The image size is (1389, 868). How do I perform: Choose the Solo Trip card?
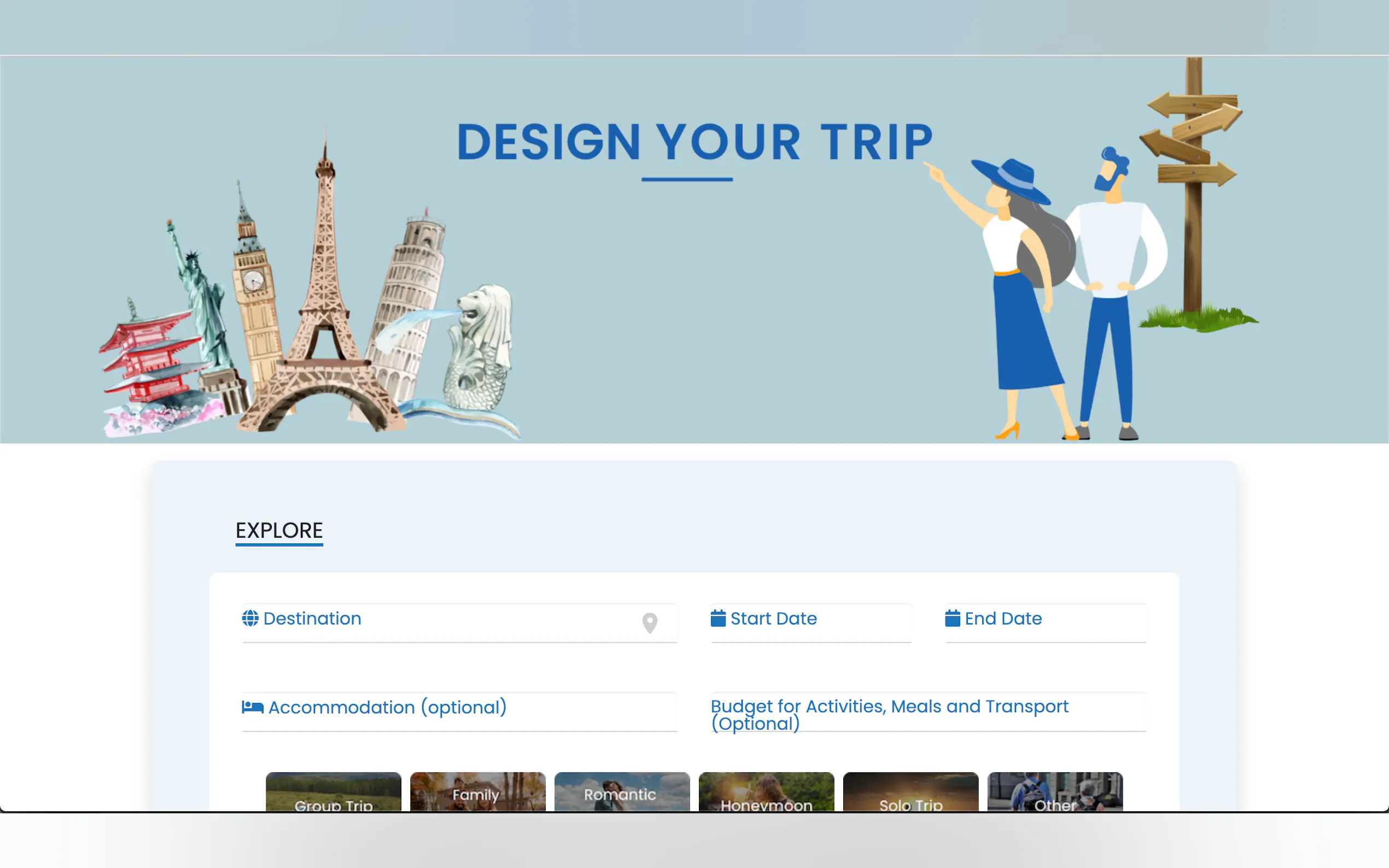coord(911,791)
